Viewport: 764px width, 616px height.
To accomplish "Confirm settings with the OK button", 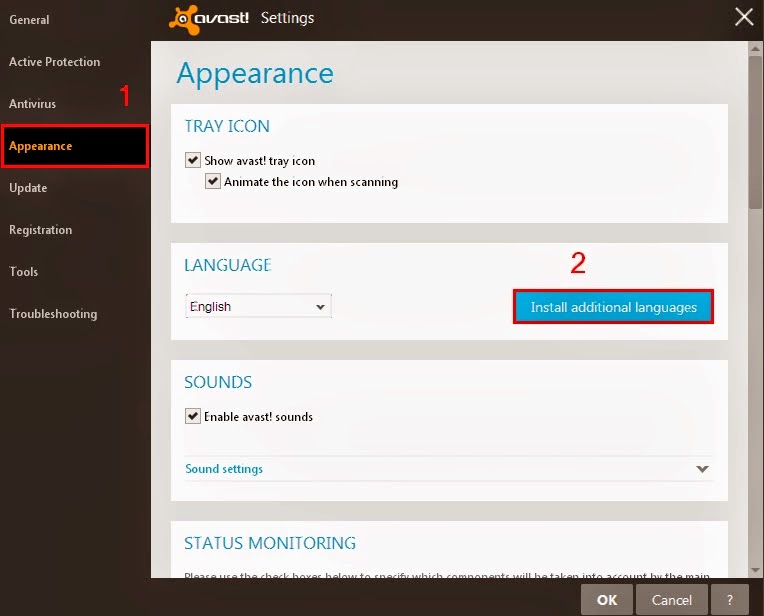I will [607, 600].
